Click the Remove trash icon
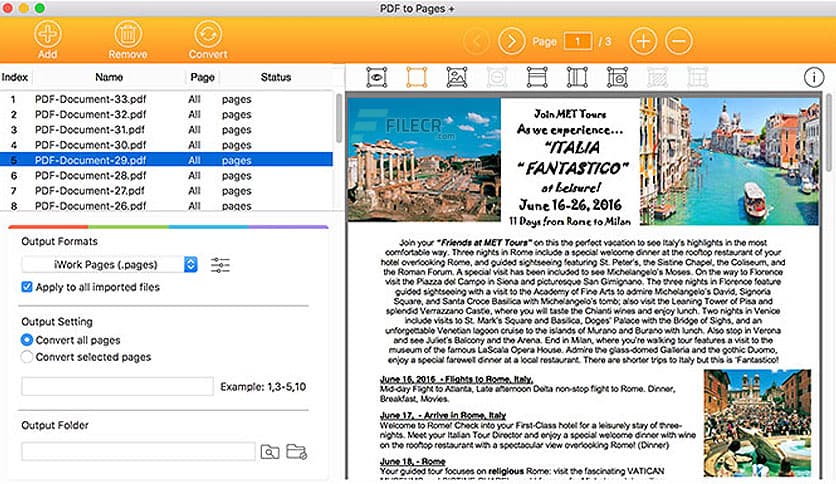The image size is (836, 484). point(127,34)
